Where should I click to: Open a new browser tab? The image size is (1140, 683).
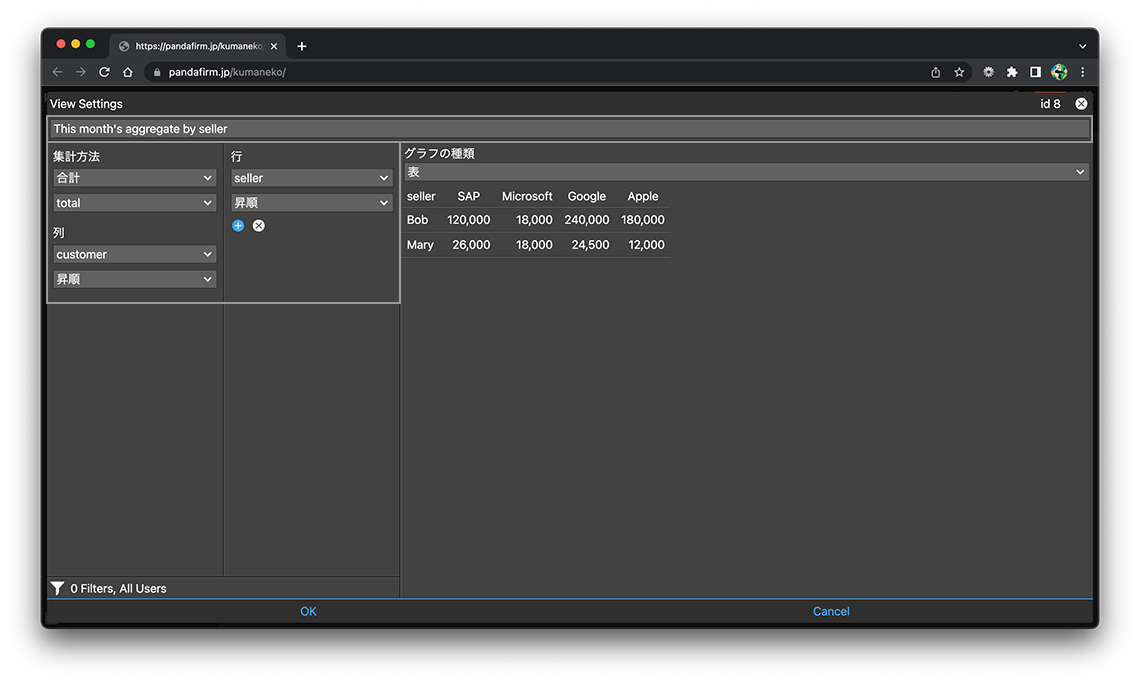click(x=302, y=46)
